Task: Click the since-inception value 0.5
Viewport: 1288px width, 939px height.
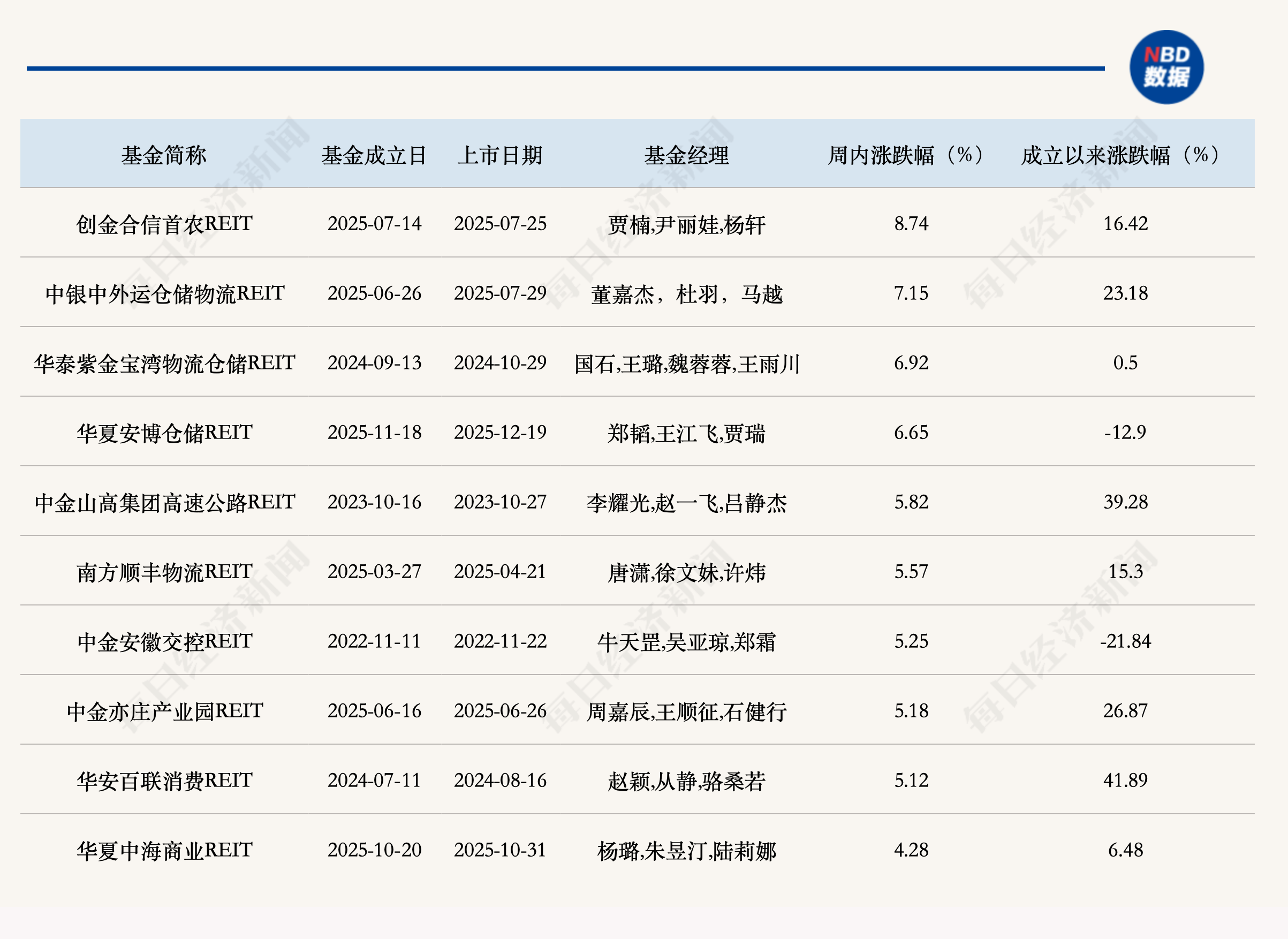Action: click(1125, 363)
